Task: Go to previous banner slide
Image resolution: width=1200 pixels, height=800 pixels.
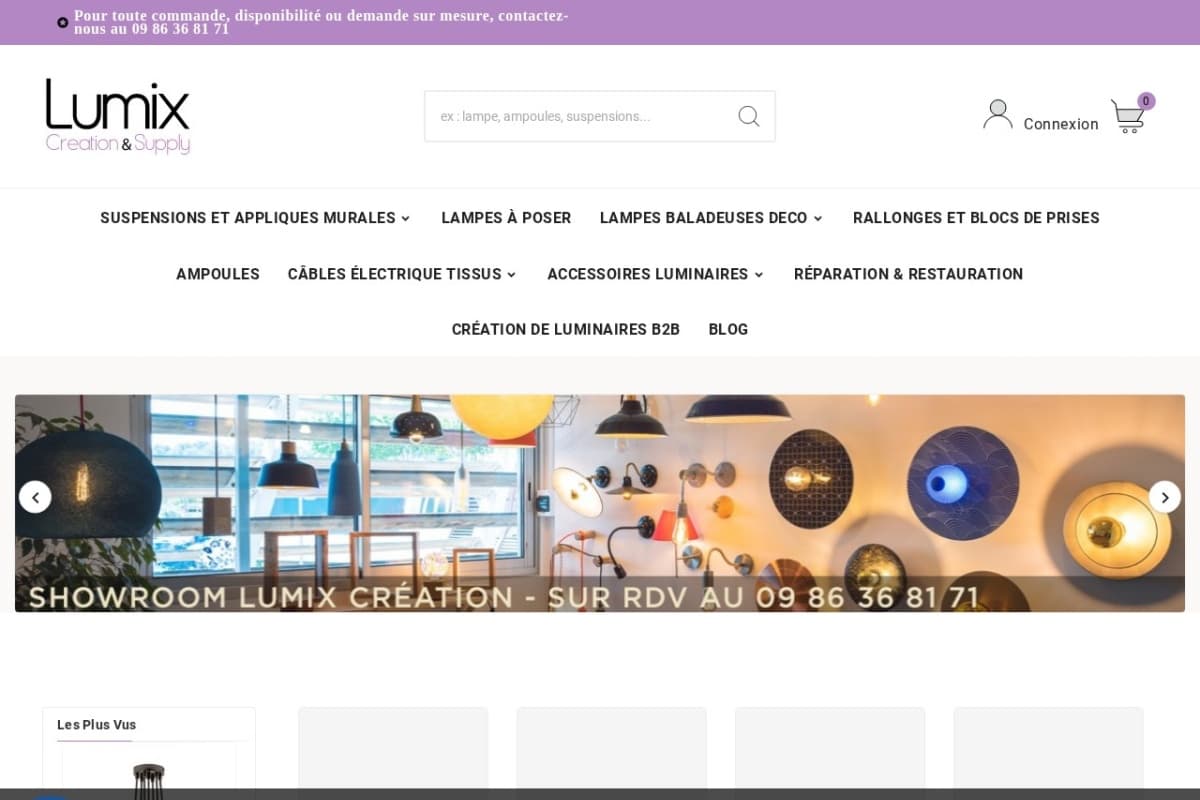Action: tap(35, 497)
